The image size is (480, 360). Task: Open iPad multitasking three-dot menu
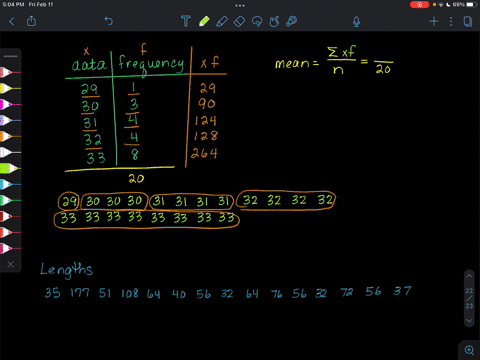pyautogui.click(x=240, y=5)
